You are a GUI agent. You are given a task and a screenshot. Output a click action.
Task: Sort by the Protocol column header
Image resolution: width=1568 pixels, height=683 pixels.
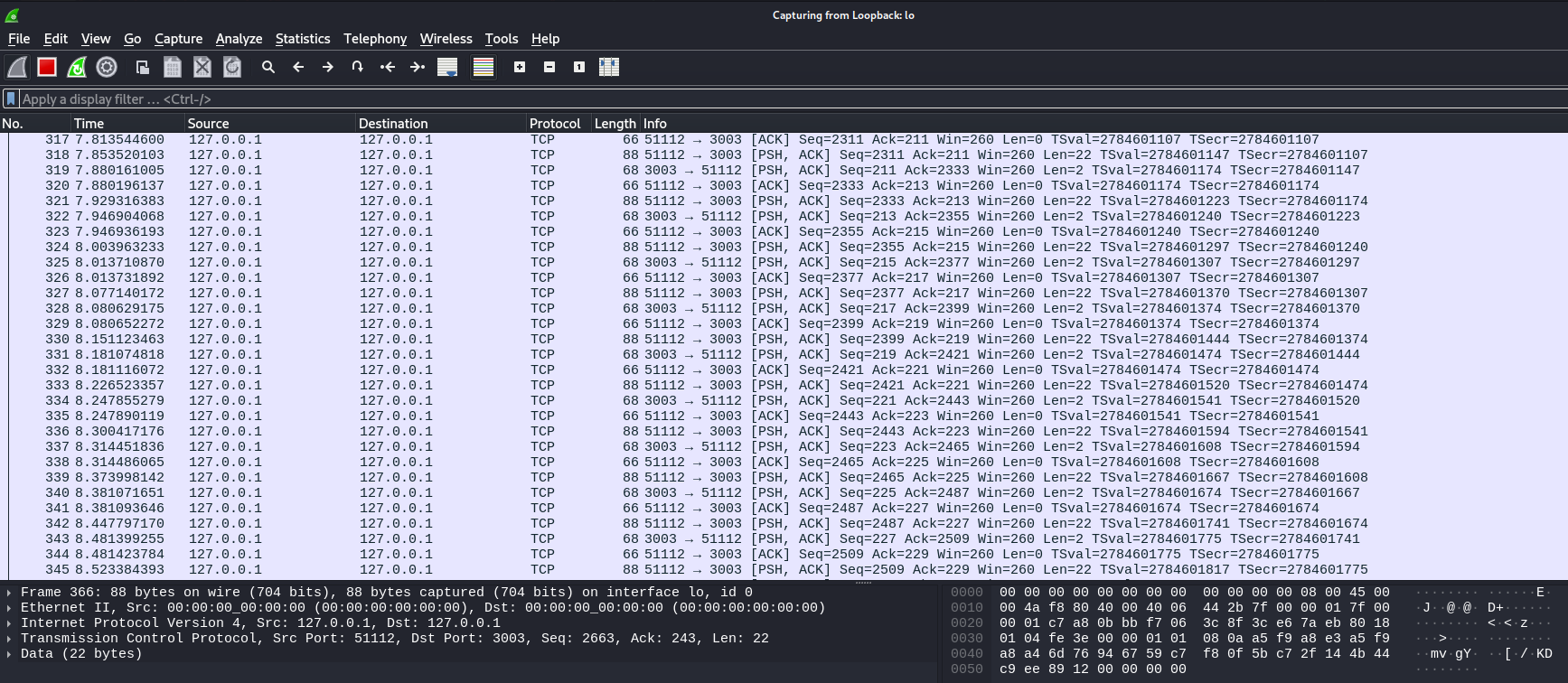[x=559, y=124]
